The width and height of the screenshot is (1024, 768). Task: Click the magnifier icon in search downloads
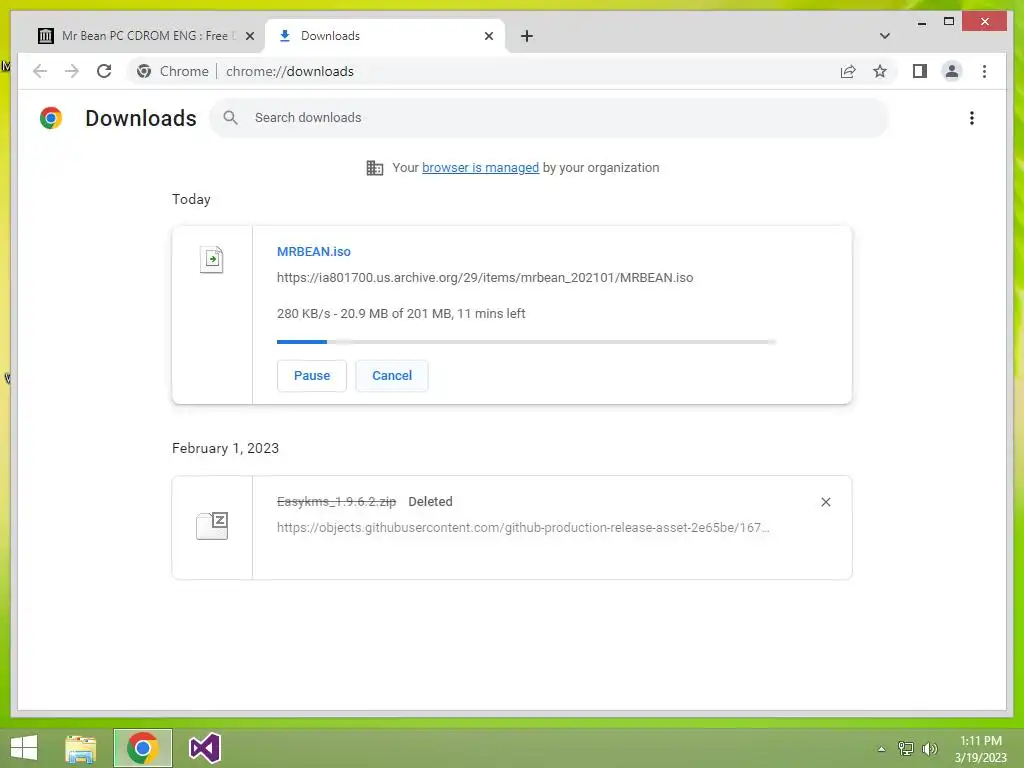(x=230, y=118)
